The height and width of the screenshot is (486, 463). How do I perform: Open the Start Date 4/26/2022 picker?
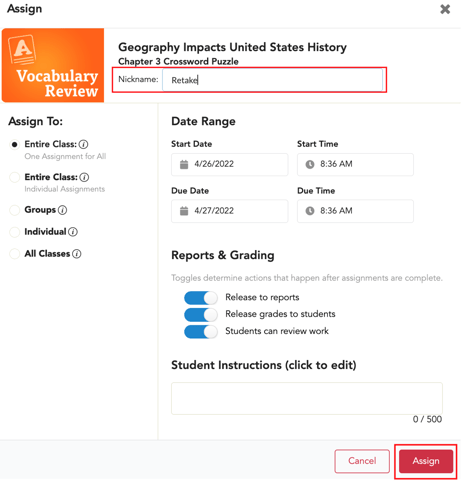pos(230,164)
